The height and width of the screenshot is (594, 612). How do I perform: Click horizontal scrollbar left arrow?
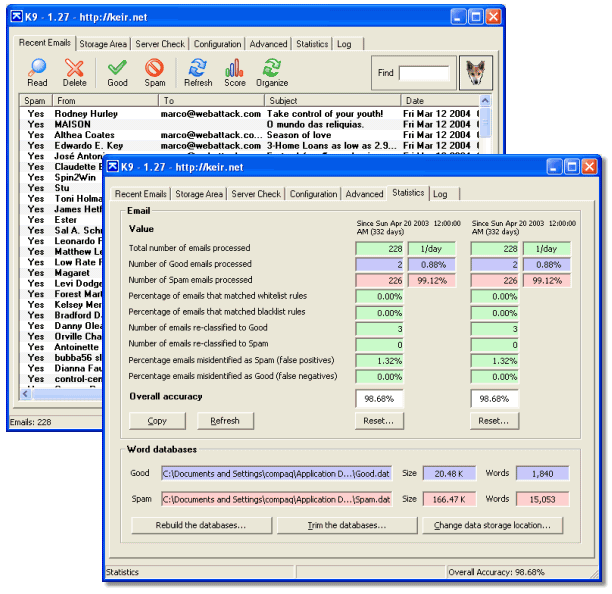[x=25, y=393]
